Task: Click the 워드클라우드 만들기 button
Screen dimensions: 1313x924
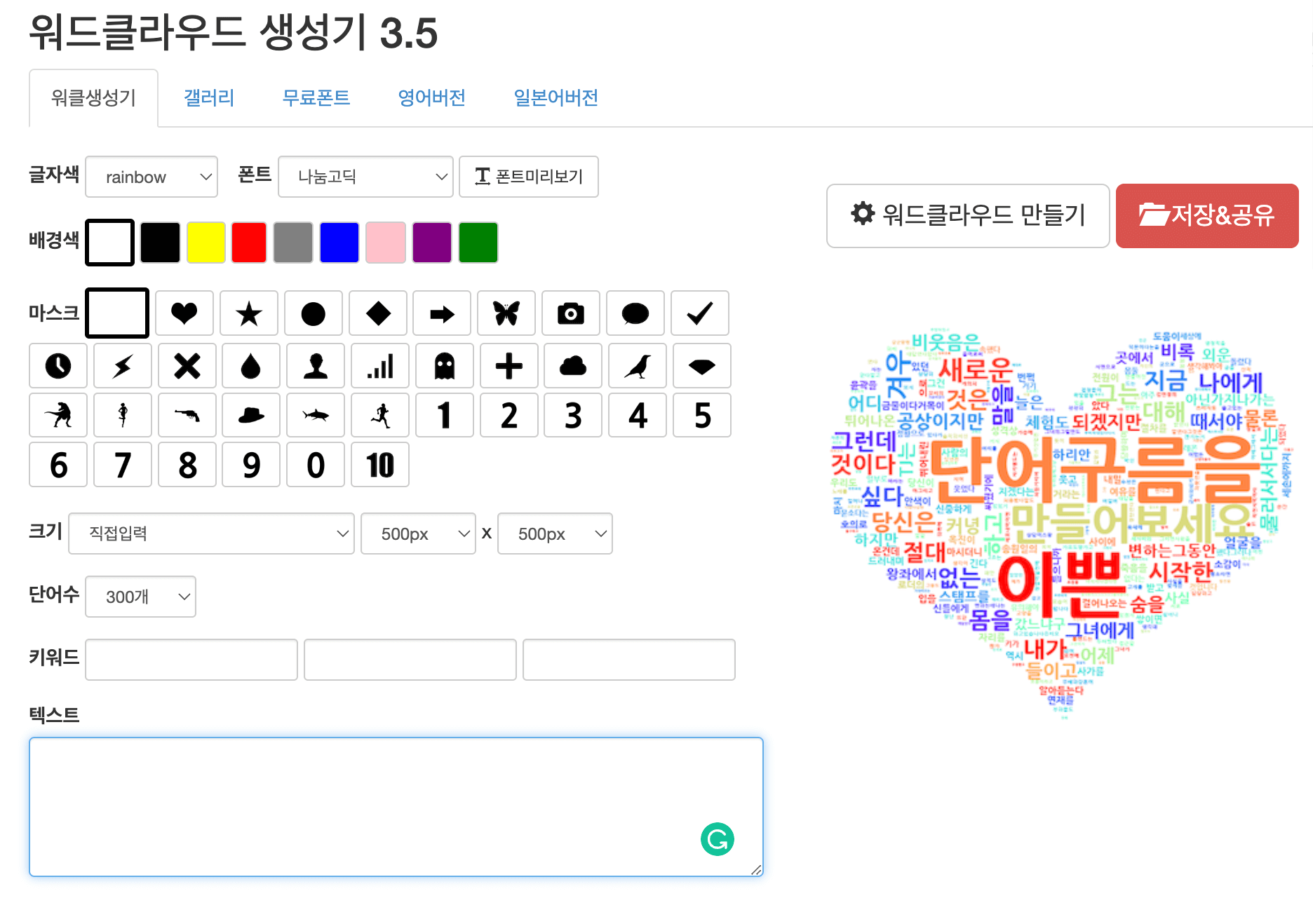Action: tap(968, 216)
